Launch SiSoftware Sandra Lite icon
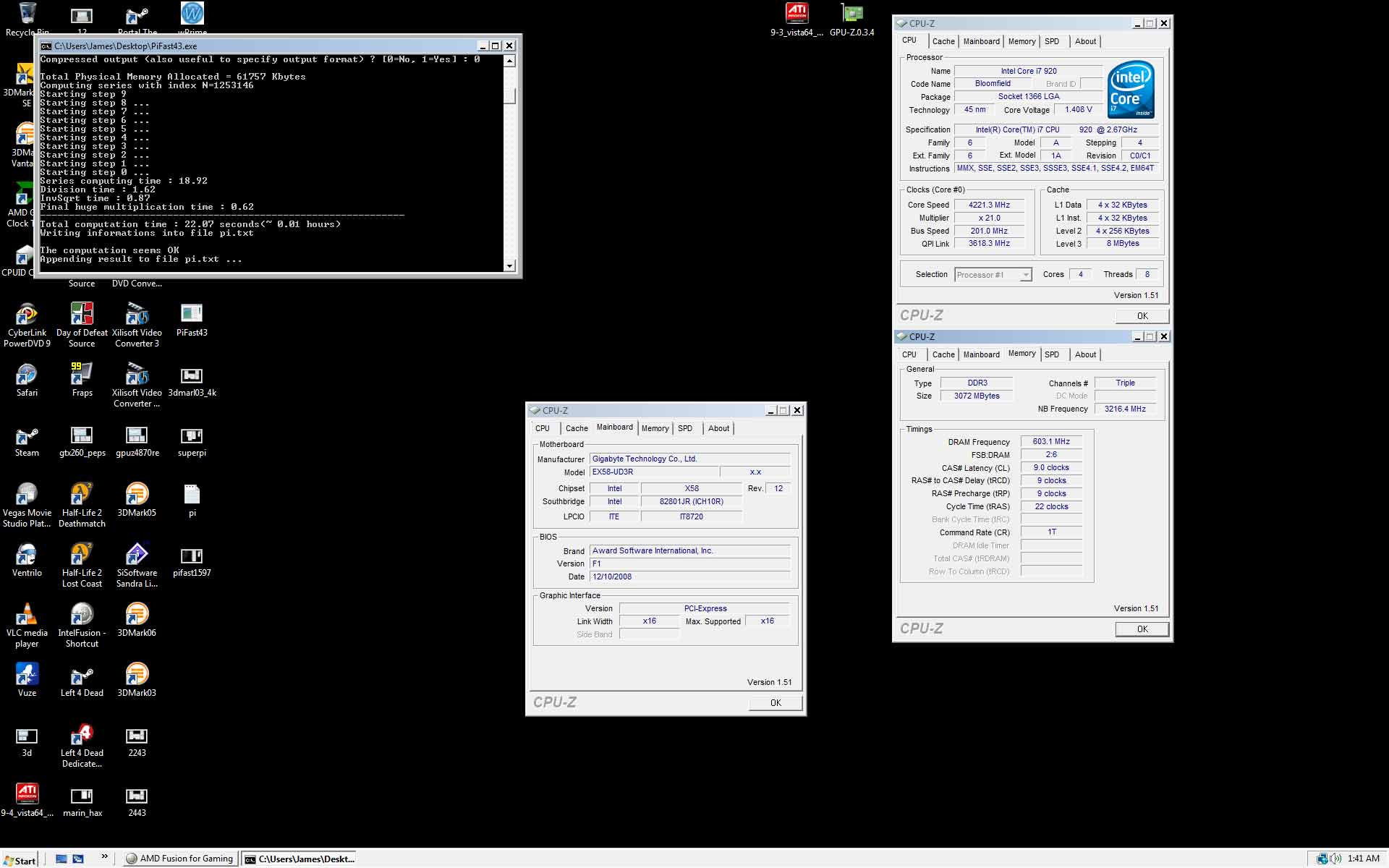This screenshot has height=868, width=1389. tap(137, 554)
